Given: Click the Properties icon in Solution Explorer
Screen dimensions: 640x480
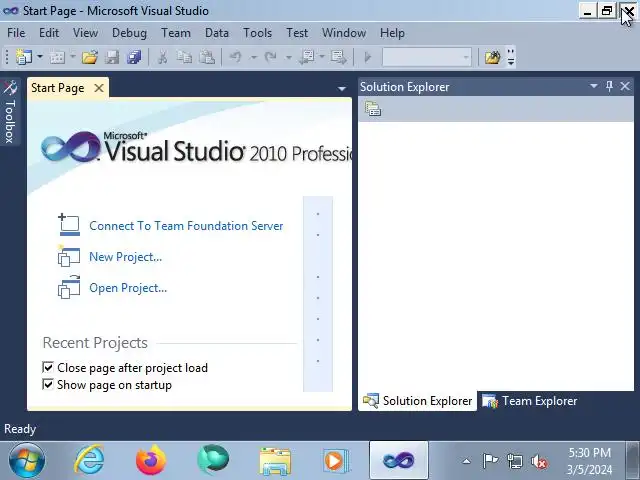Looking at the screenshot, I should point(373,109).
